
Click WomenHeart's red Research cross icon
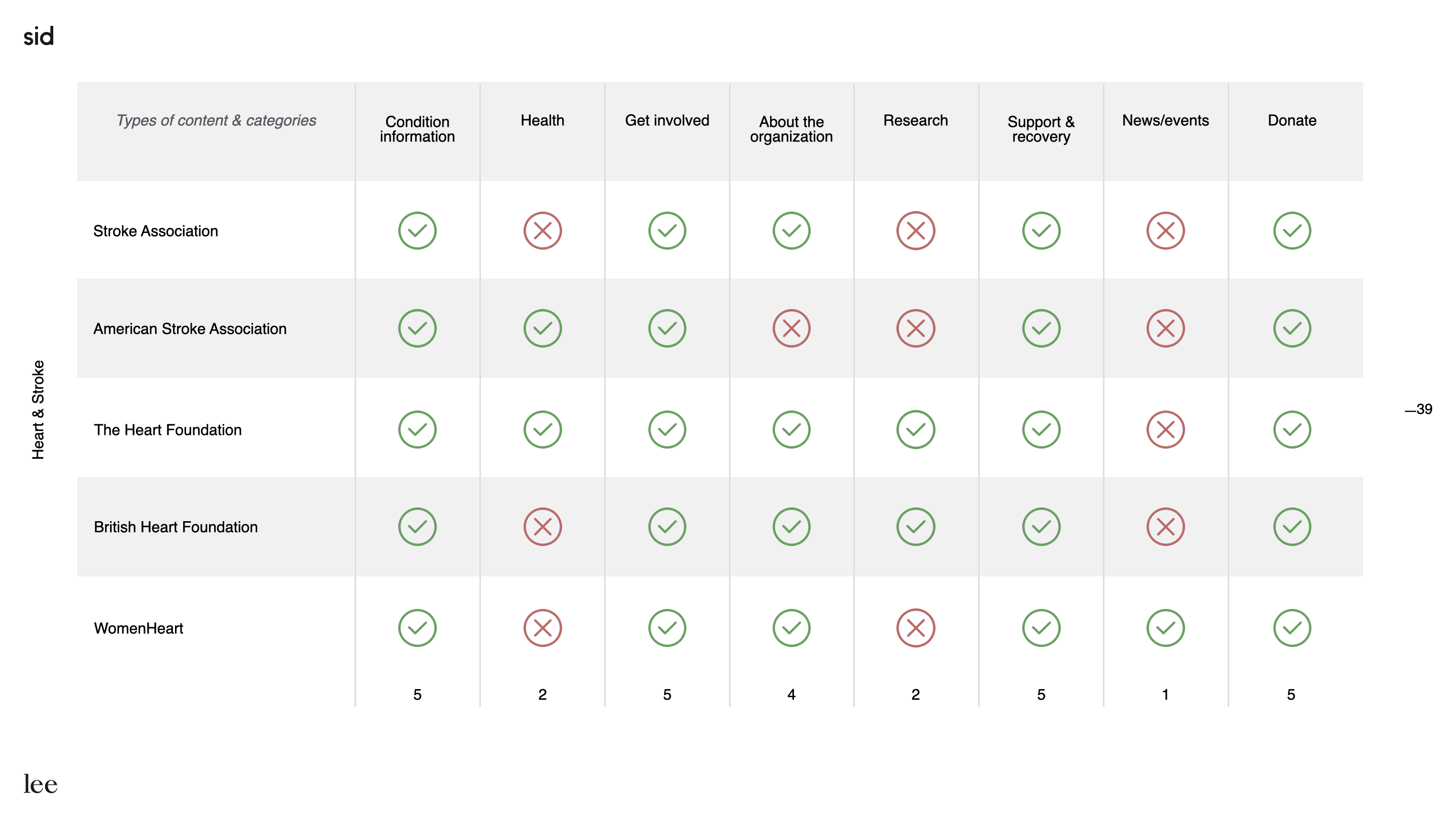[916, 628]
